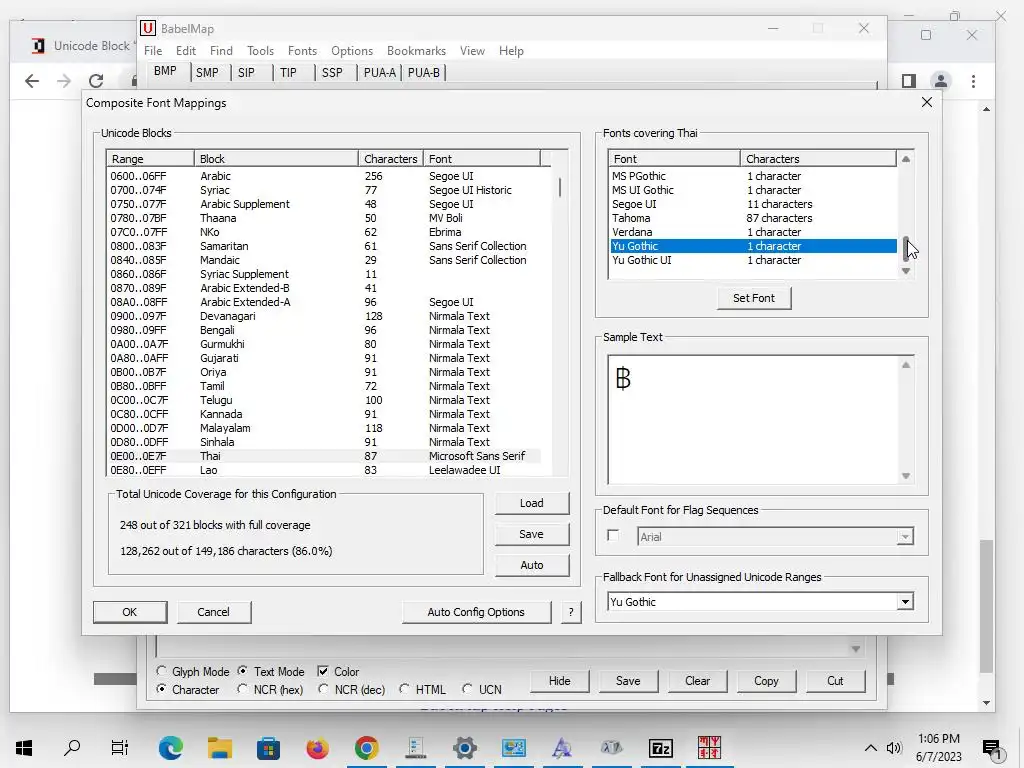Screen dimensions: 1024x768
Task: Open Fallback Font dropdown showing Yu Gothic
Action: (x=905, y=602)
